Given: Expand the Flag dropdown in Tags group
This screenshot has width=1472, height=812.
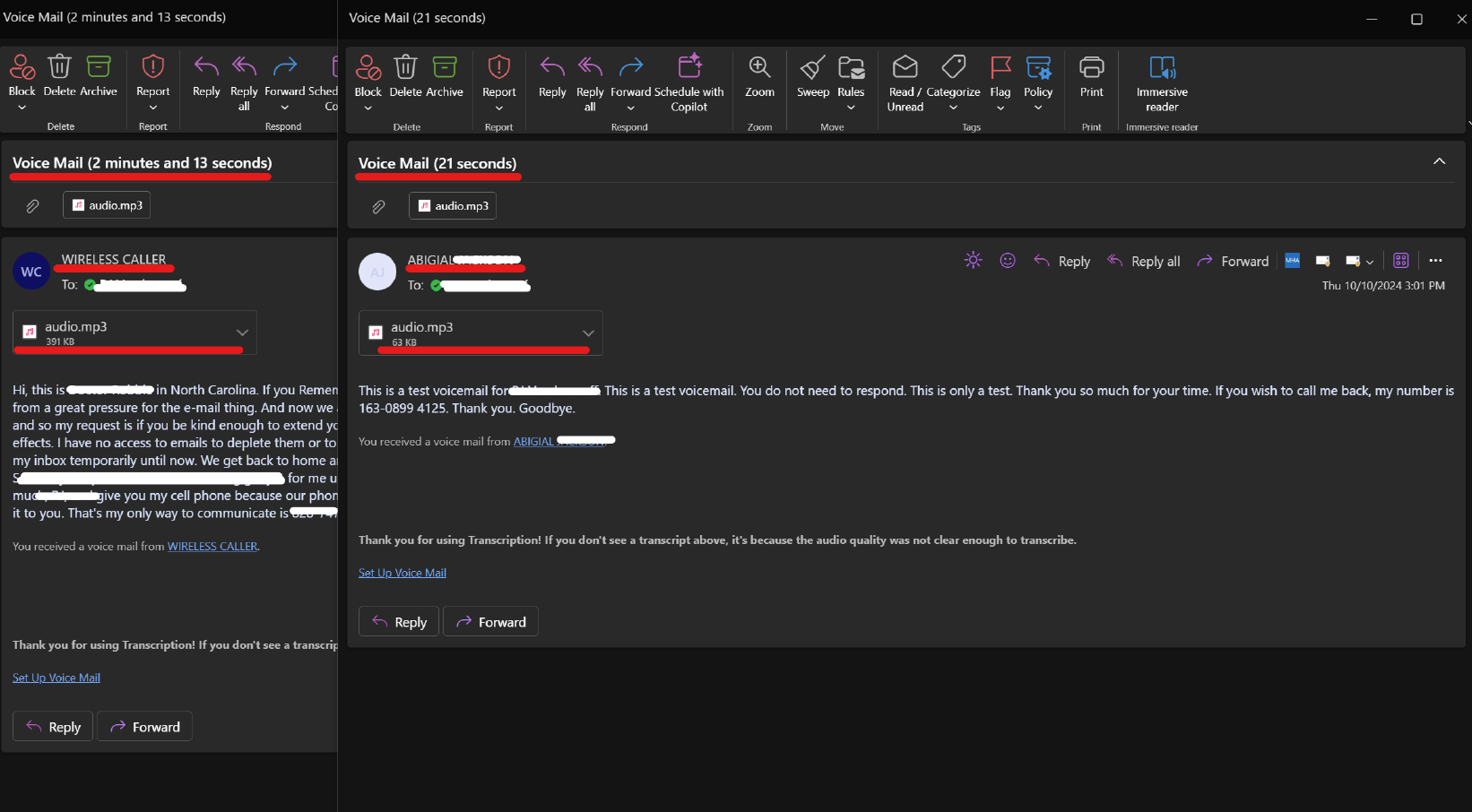Looking at the screenshot, I should (1000, 108).
